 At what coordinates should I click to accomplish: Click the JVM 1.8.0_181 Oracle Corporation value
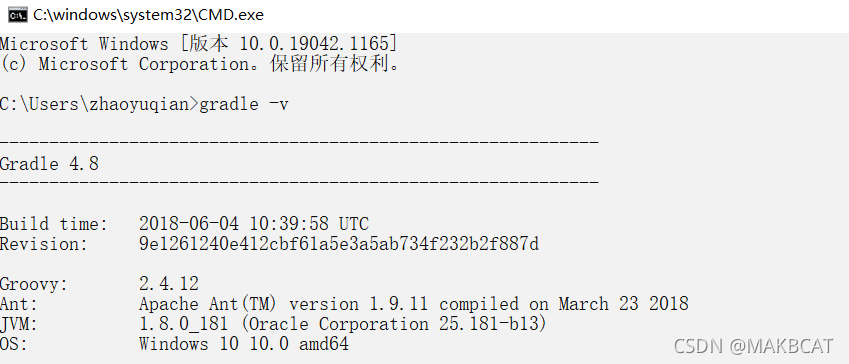tap(343, 324)
